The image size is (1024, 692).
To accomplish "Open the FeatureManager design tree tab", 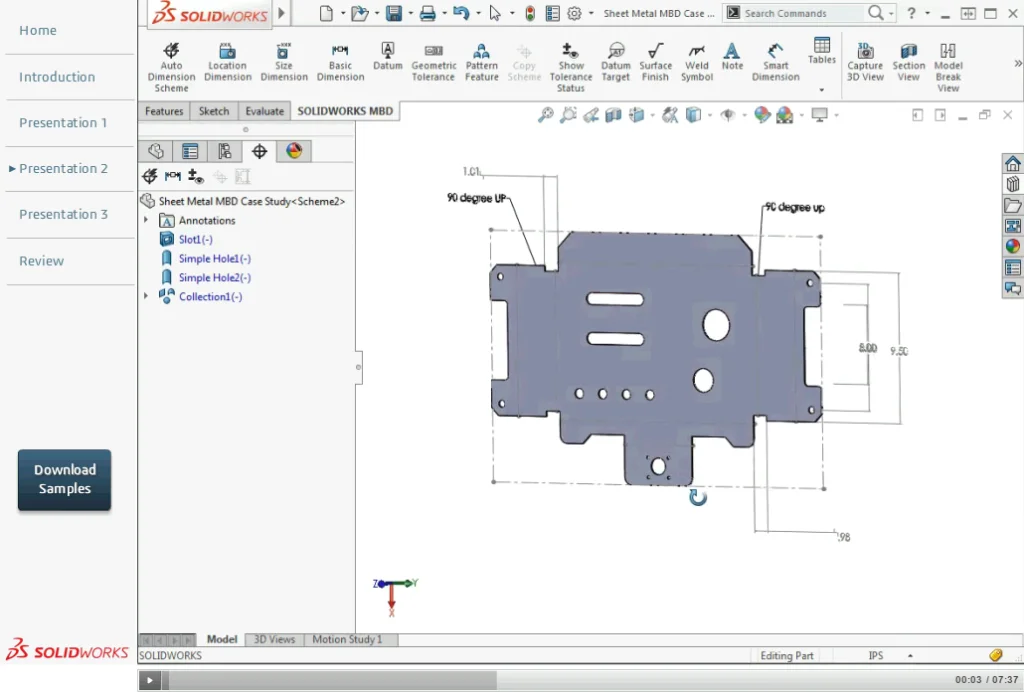I will [155, 151].
